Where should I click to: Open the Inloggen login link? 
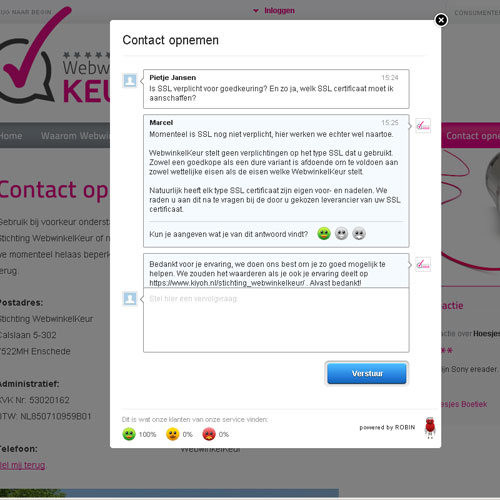pos(279,11)
